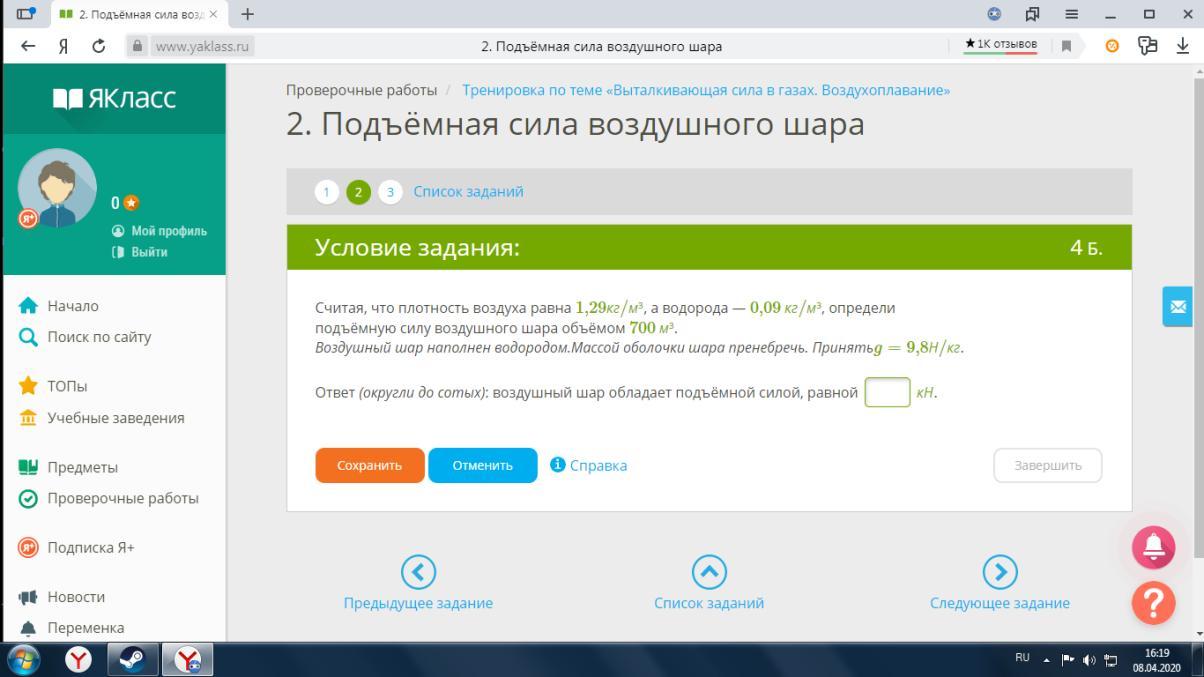Open the Справка help link
1204x677 pixels.
(589, 465)
